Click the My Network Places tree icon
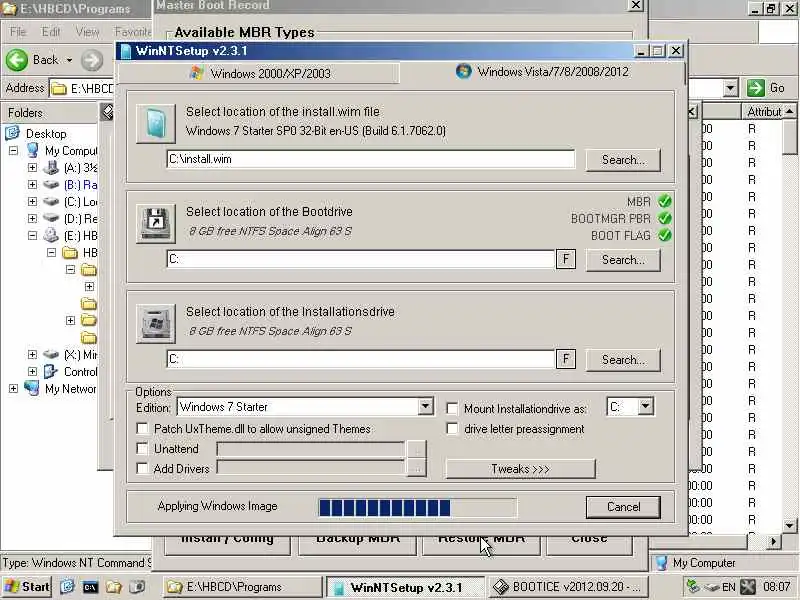 [32, 388]
